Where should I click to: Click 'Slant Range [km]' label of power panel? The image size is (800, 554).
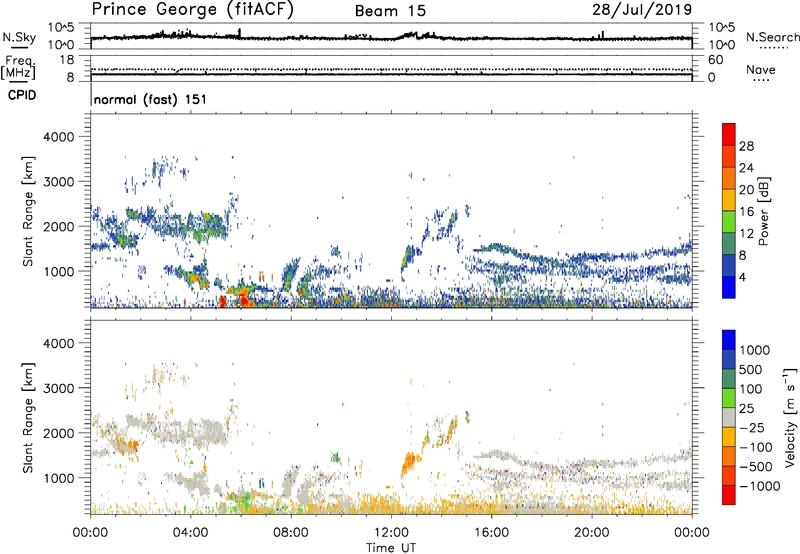(x=28, y=211)
